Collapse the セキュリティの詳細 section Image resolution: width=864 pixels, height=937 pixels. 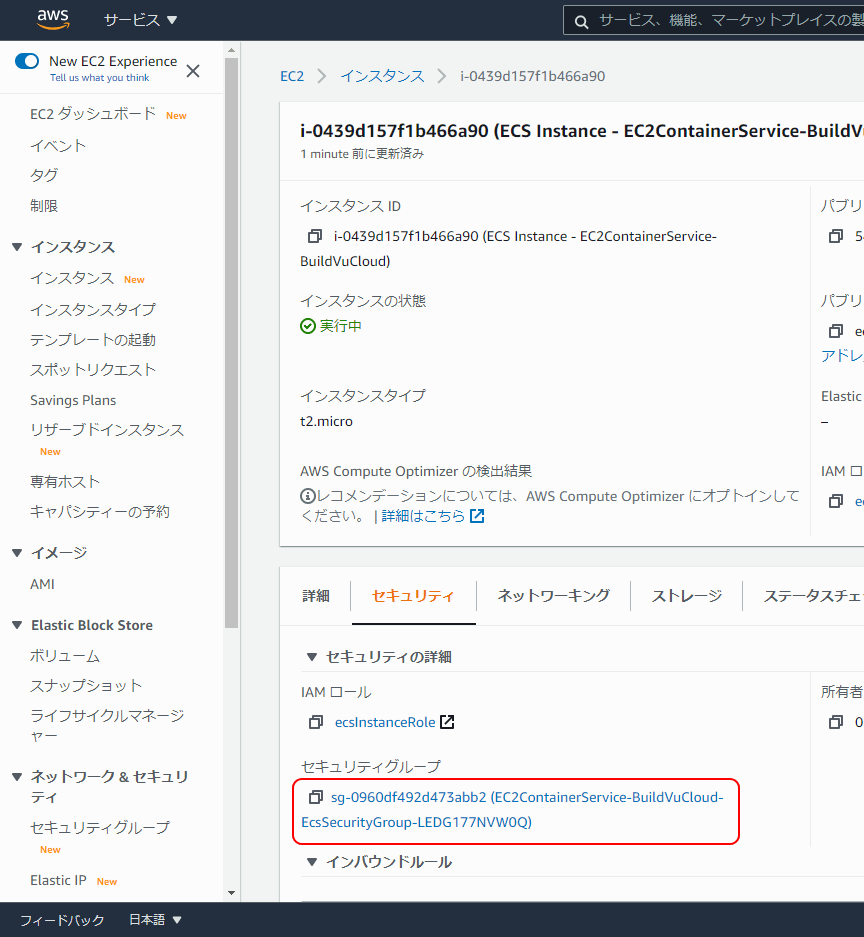[x=311, y=657]
